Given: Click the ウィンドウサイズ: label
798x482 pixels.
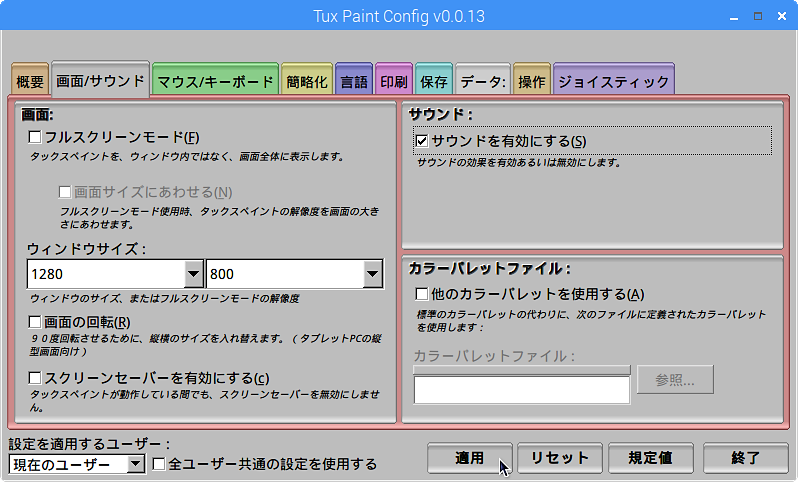Looking at the screenshot, I should click(87, 249).
